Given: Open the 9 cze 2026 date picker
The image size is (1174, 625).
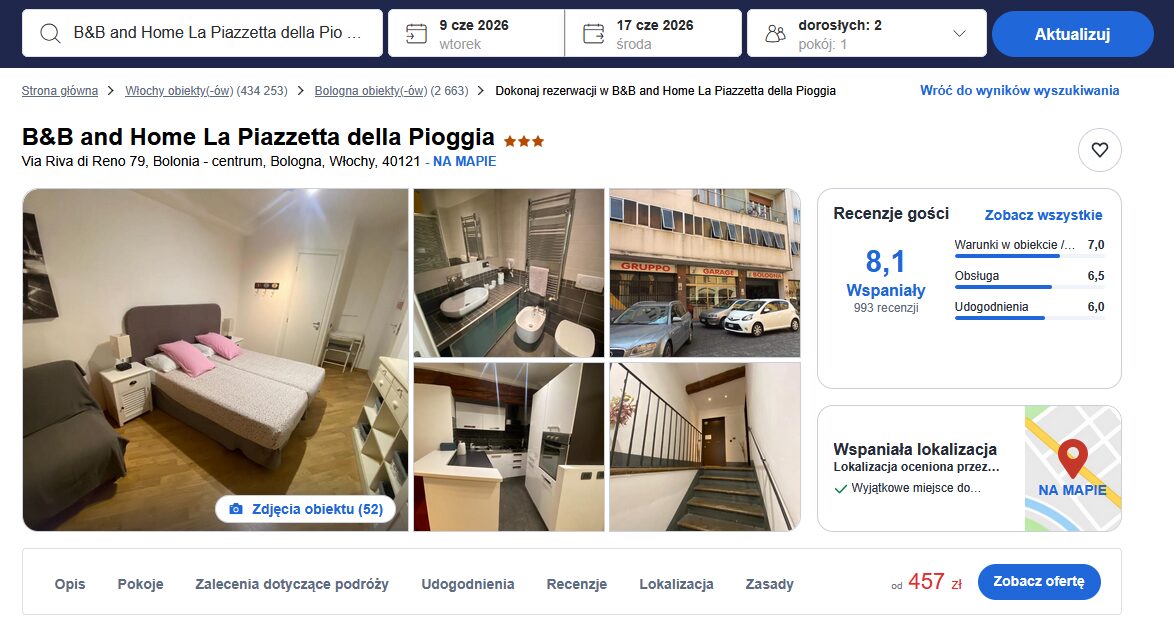Looking at the screenshot, I should tap(476, 33).
